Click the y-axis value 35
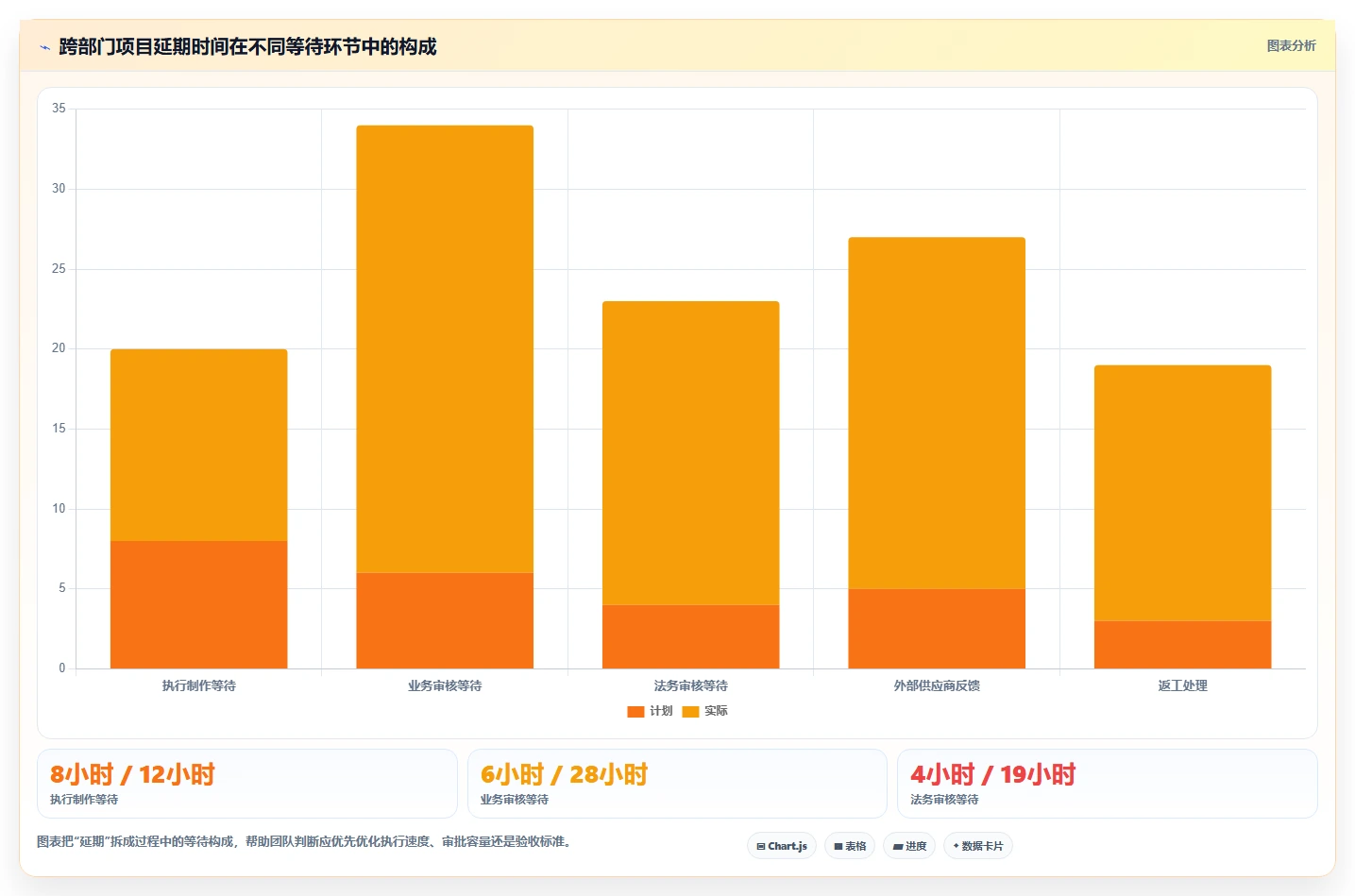 pyautogui.click(x=59, y=109)
